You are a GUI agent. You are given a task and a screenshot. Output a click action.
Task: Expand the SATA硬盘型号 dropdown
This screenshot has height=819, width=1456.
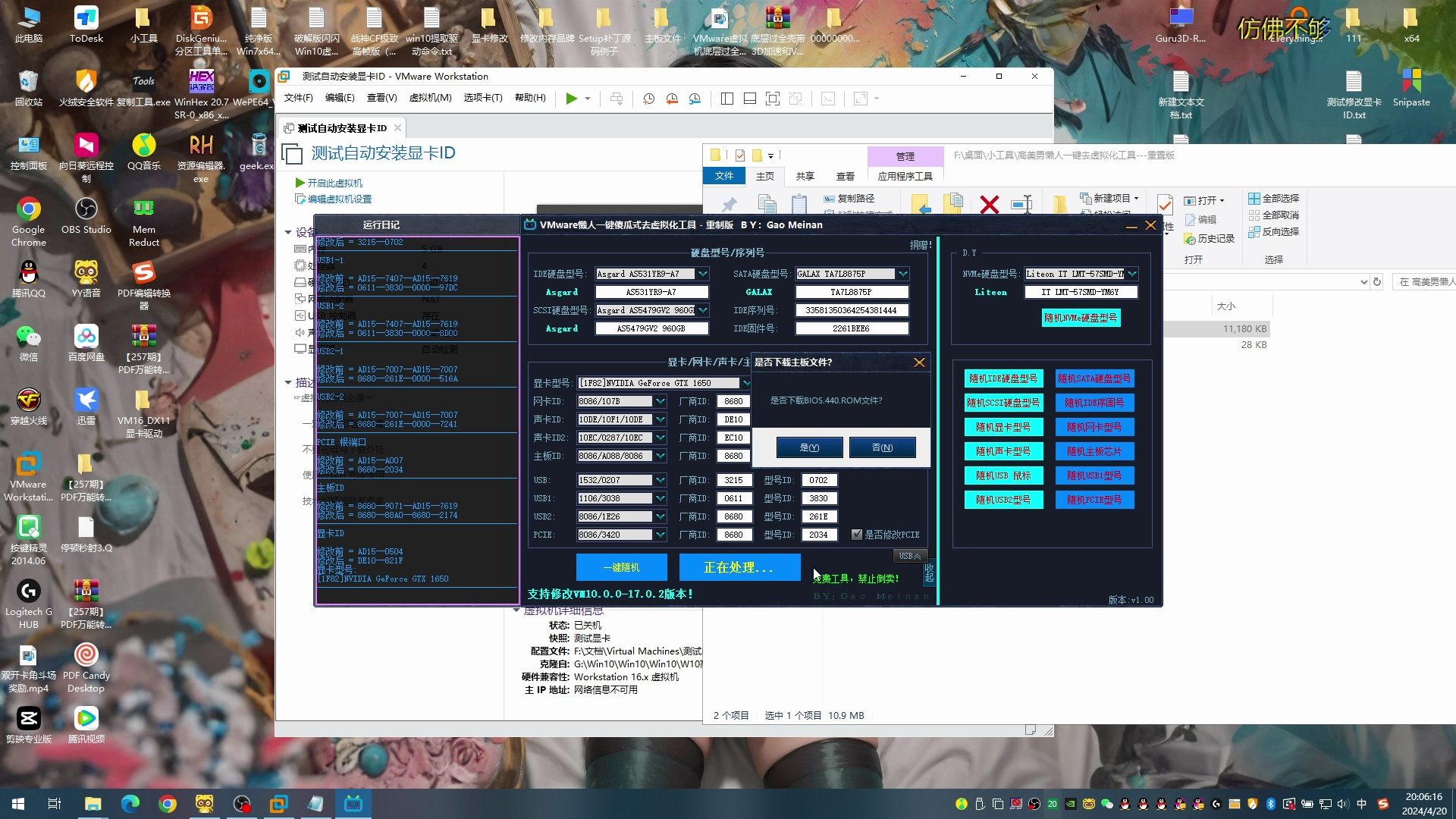[903, 274]
